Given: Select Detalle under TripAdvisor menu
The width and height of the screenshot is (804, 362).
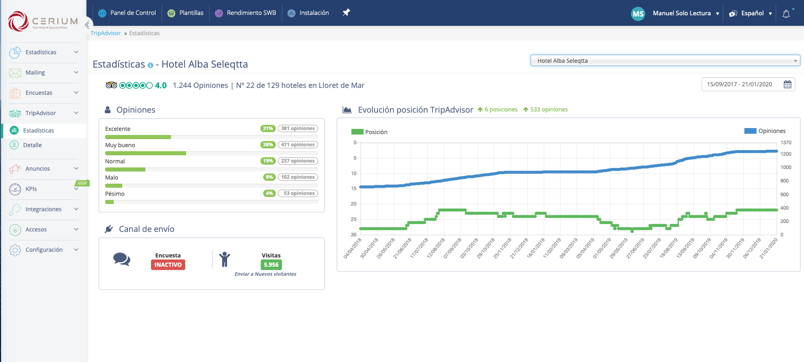Looking at the screenshot, I should coord(32,145).
